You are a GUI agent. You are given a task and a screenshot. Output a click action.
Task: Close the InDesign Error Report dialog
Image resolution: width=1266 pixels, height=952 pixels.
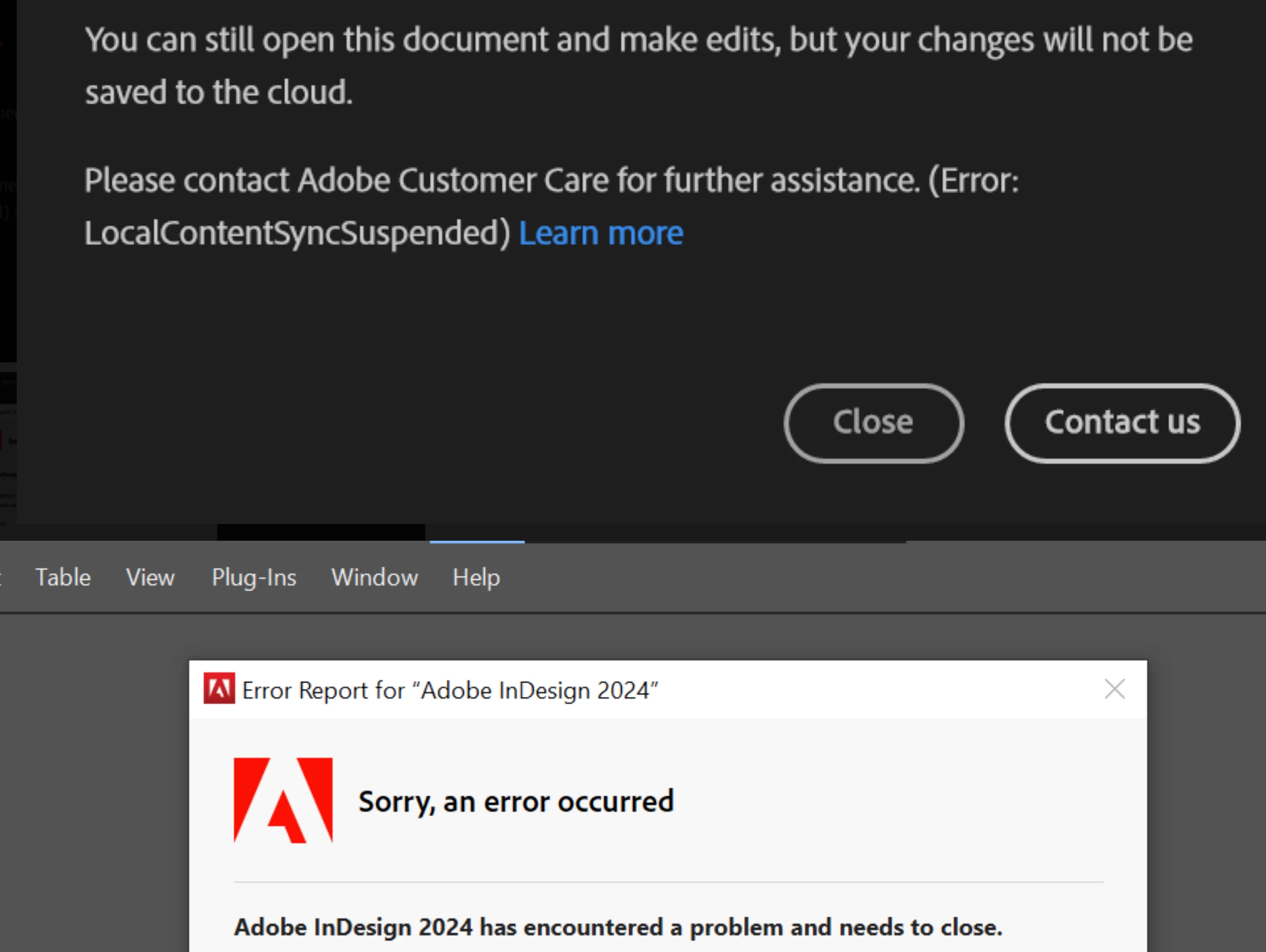tap(1114, 689)
